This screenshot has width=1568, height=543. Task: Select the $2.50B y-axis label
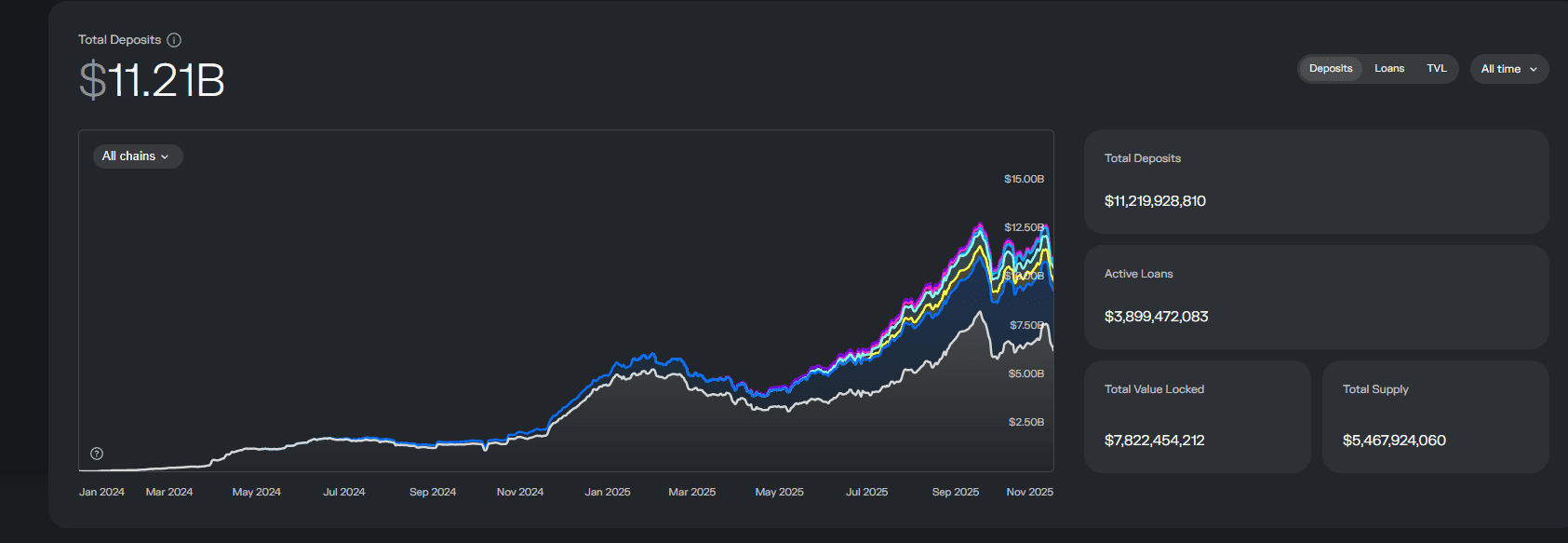(1025, 422)
